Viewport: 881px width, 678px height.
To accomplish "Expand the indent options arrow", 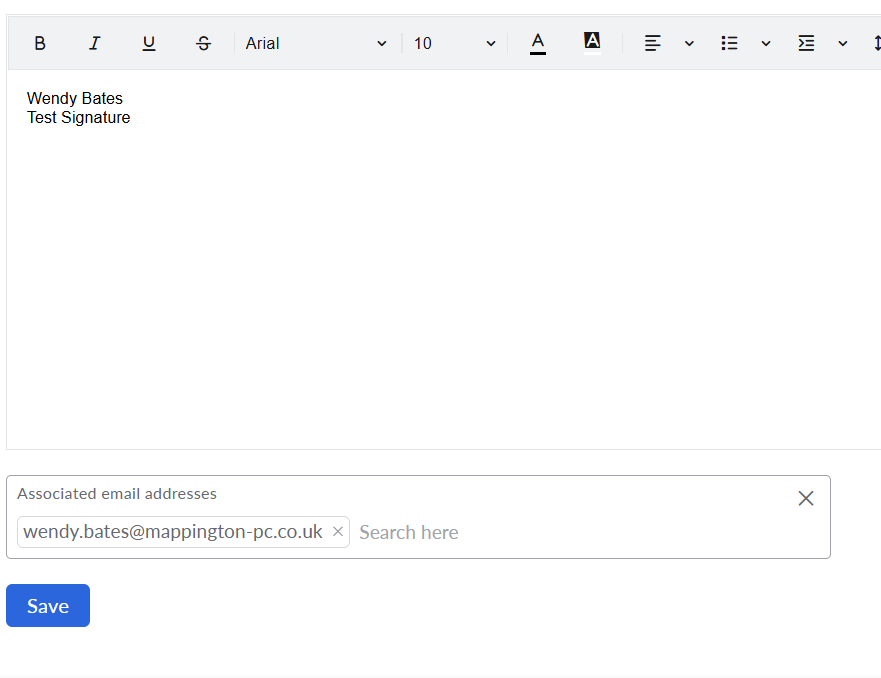I will tap(843, 43).
